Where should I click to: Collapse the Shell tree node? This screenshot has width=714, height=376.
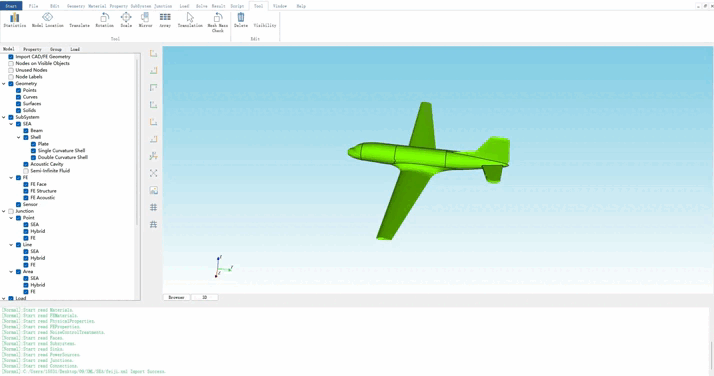(x=19, y=137)
